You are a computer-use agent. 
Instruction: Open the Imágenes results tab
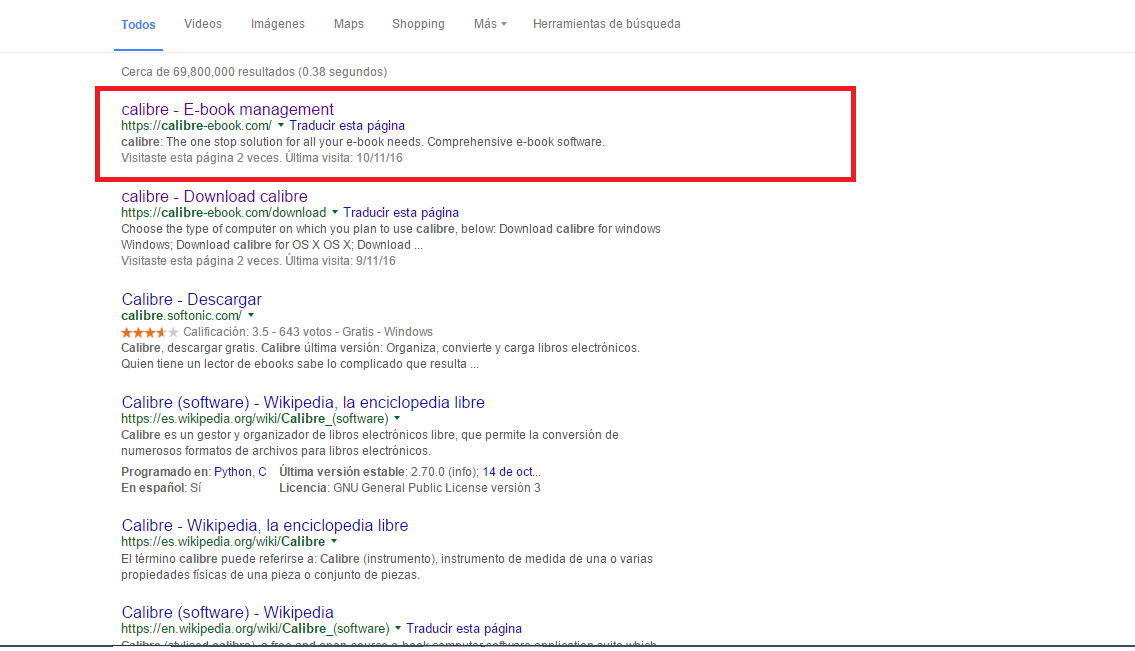coord(278,24)
